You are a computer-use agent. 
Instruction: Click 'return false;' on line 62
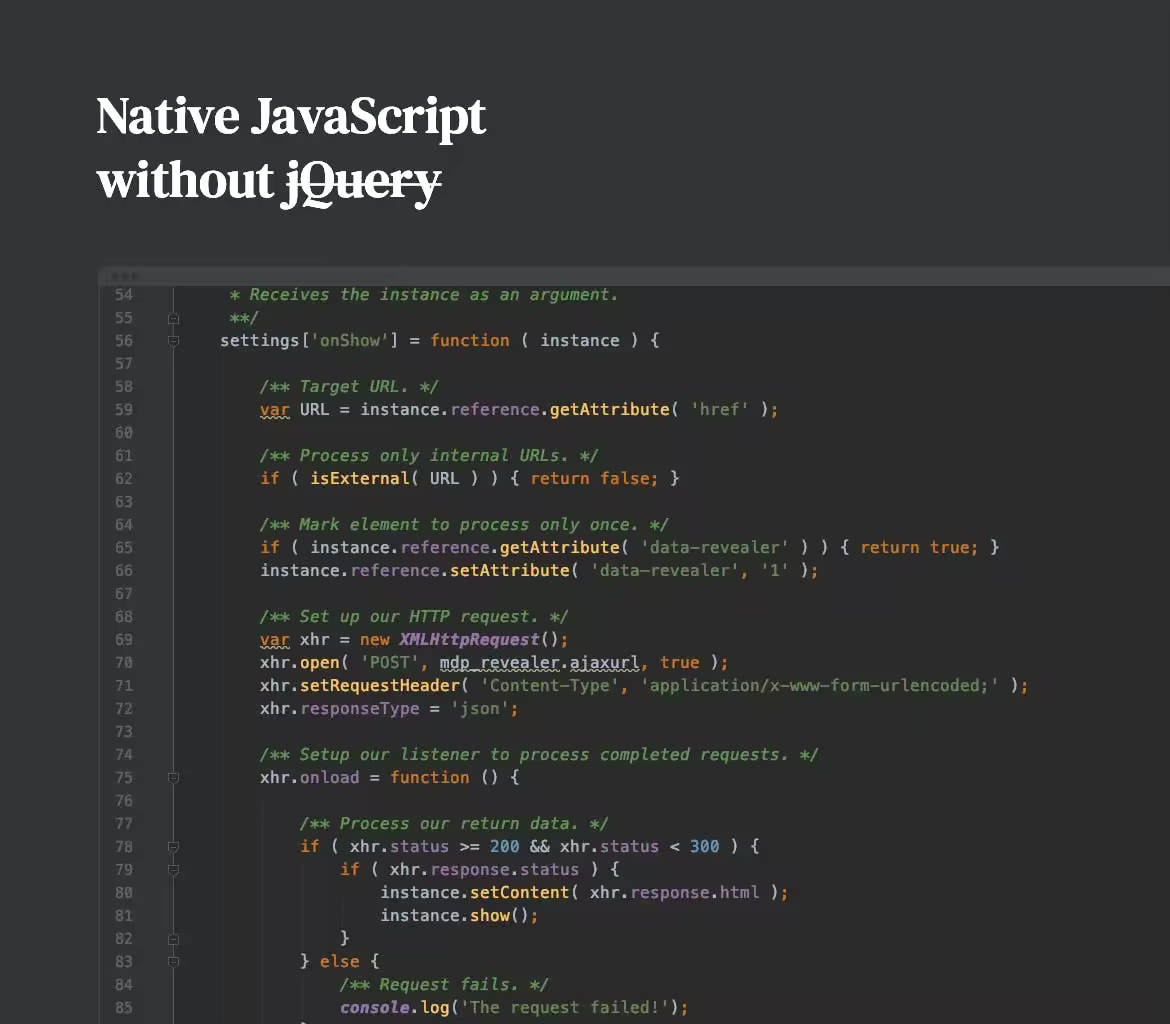tap(595, 478)
